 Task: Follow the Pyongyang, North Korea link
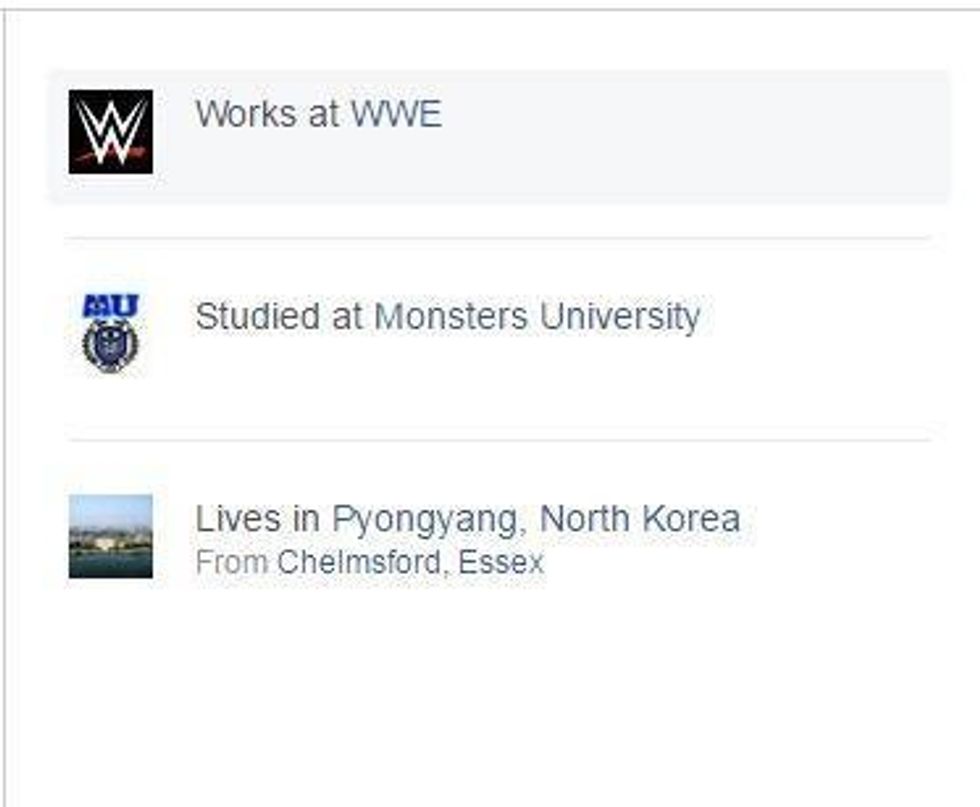click(536, 519)
